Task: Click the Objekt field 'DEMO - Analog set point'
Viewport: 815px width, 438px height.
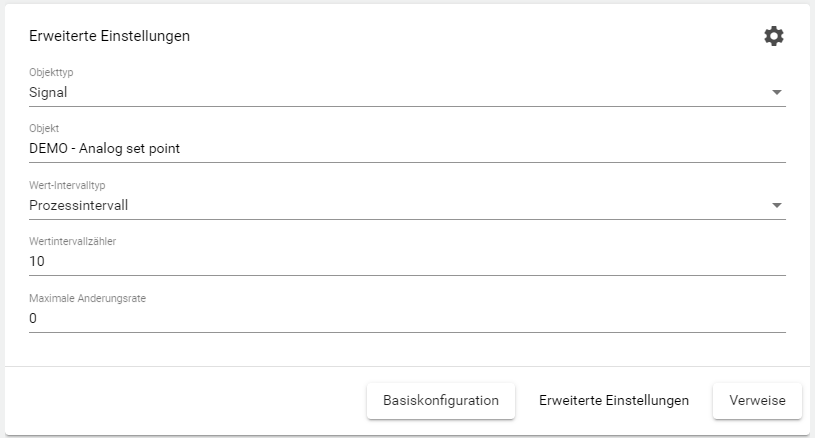Action: click(104, 149)
